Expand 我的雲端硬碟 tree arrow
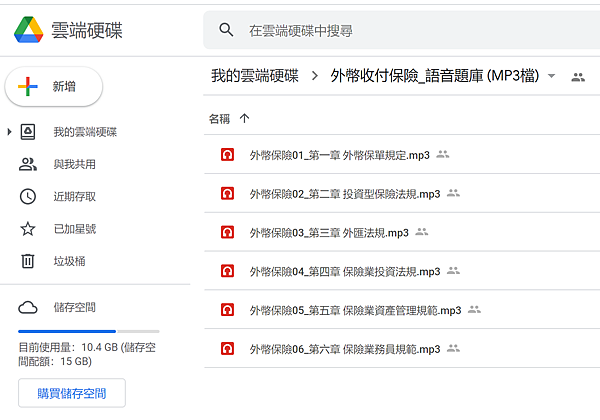Viewport: 600px width, 420px height. click(x=10, y=132)
